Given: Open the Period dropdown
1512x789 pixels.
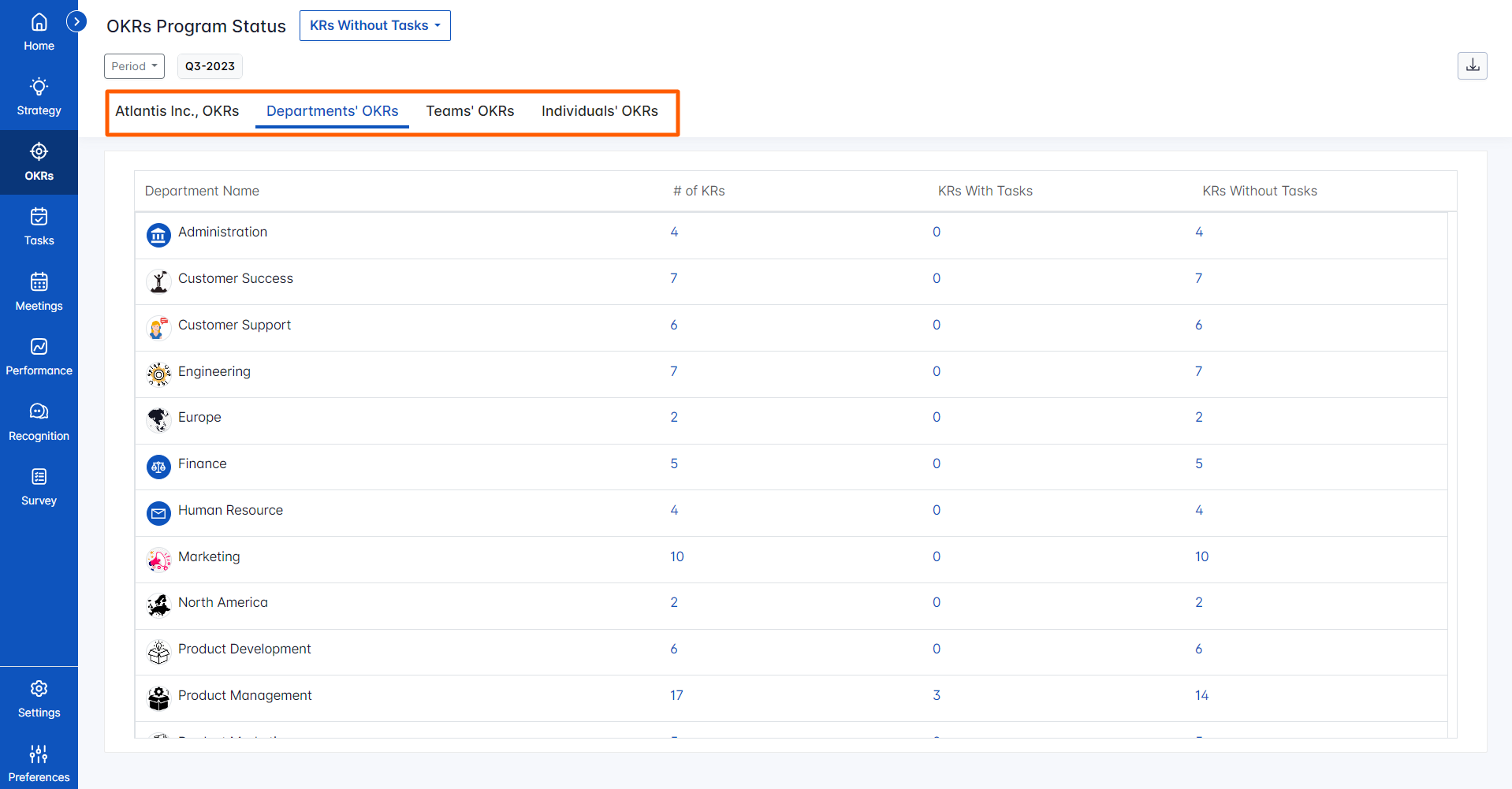Looking at the screenshot, I should click(134, 66).
